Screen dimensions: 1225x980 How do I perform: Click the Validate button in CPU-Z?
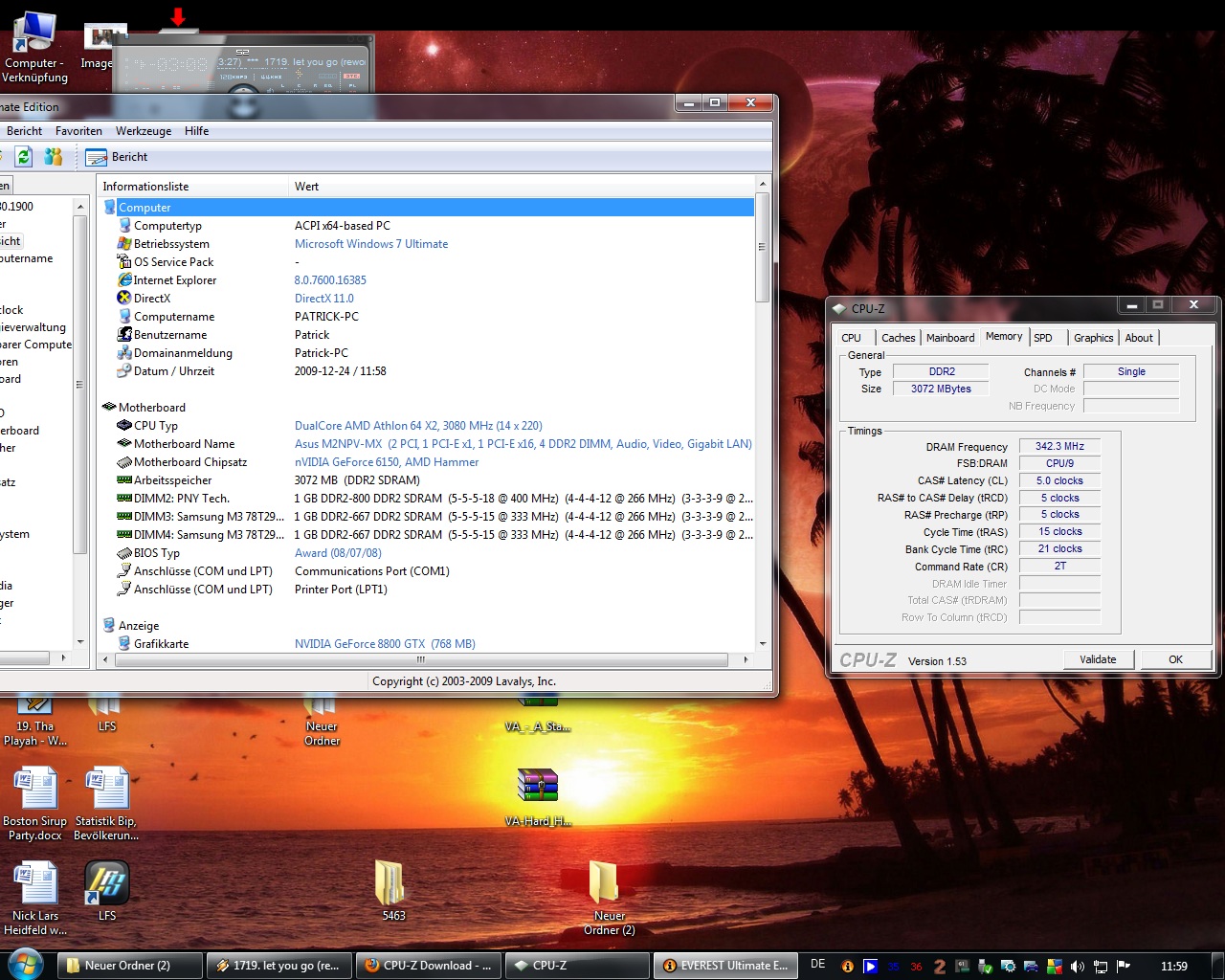[x=1098, y=659]
